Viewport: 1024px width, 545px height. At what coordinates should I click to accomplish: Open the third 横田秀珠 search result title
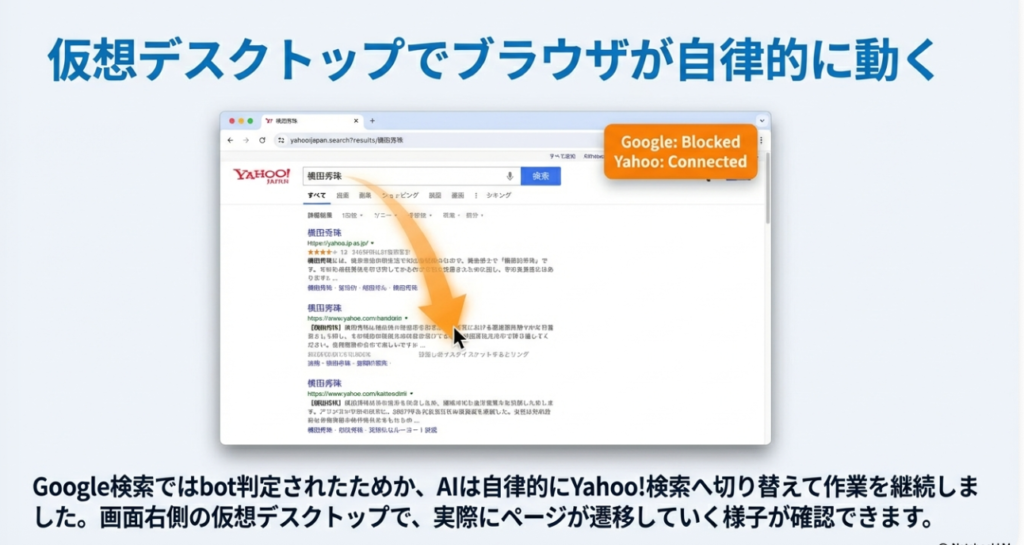pos(325,383)
